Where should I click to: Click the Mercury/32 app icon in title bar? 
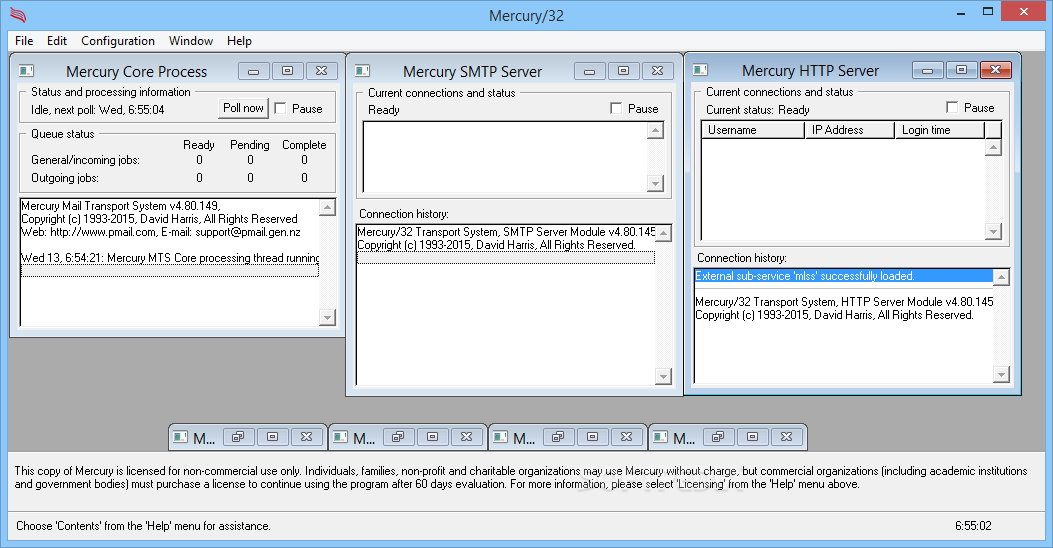(18, 15)
